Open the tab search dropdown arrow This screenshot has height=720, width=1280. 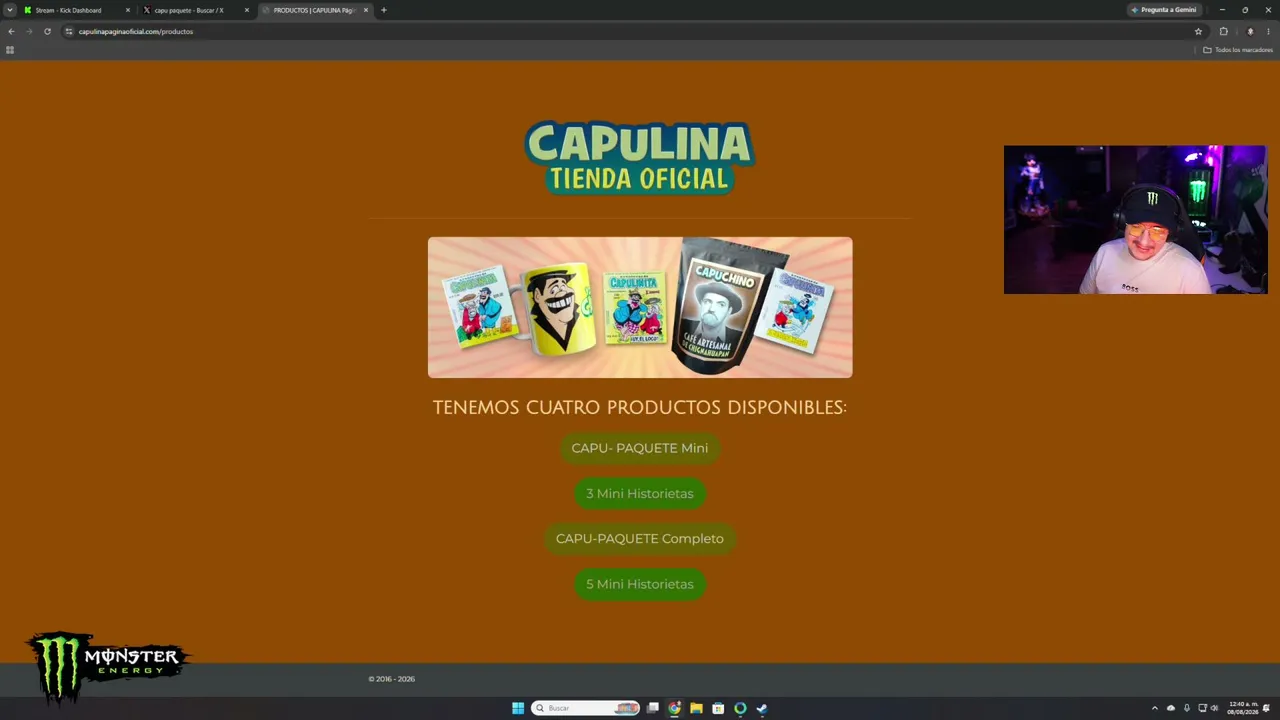coord(10,10)
